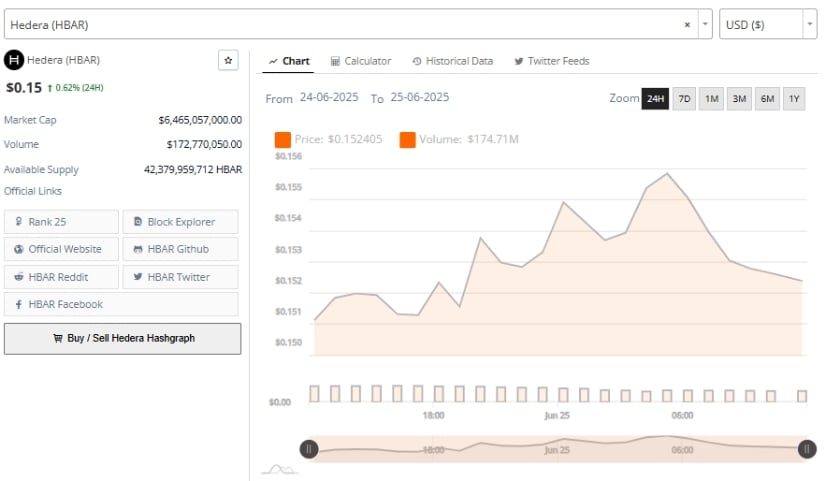Open the Twitter Feeds tab
Screen dimensions: 825x481
(x=552, y=61)
